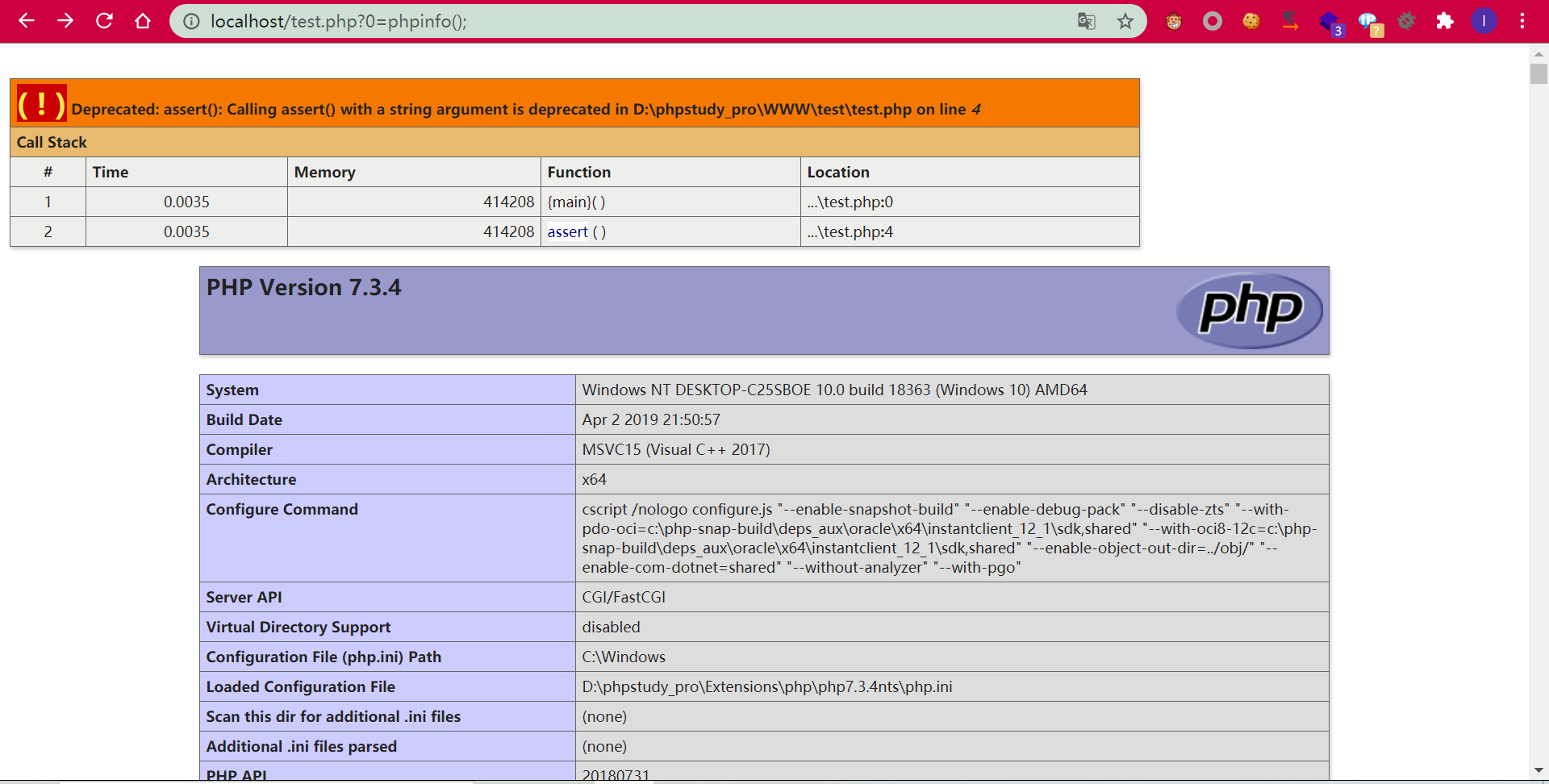
Task: Open Google Translate page option
Action: [1087, 22]
